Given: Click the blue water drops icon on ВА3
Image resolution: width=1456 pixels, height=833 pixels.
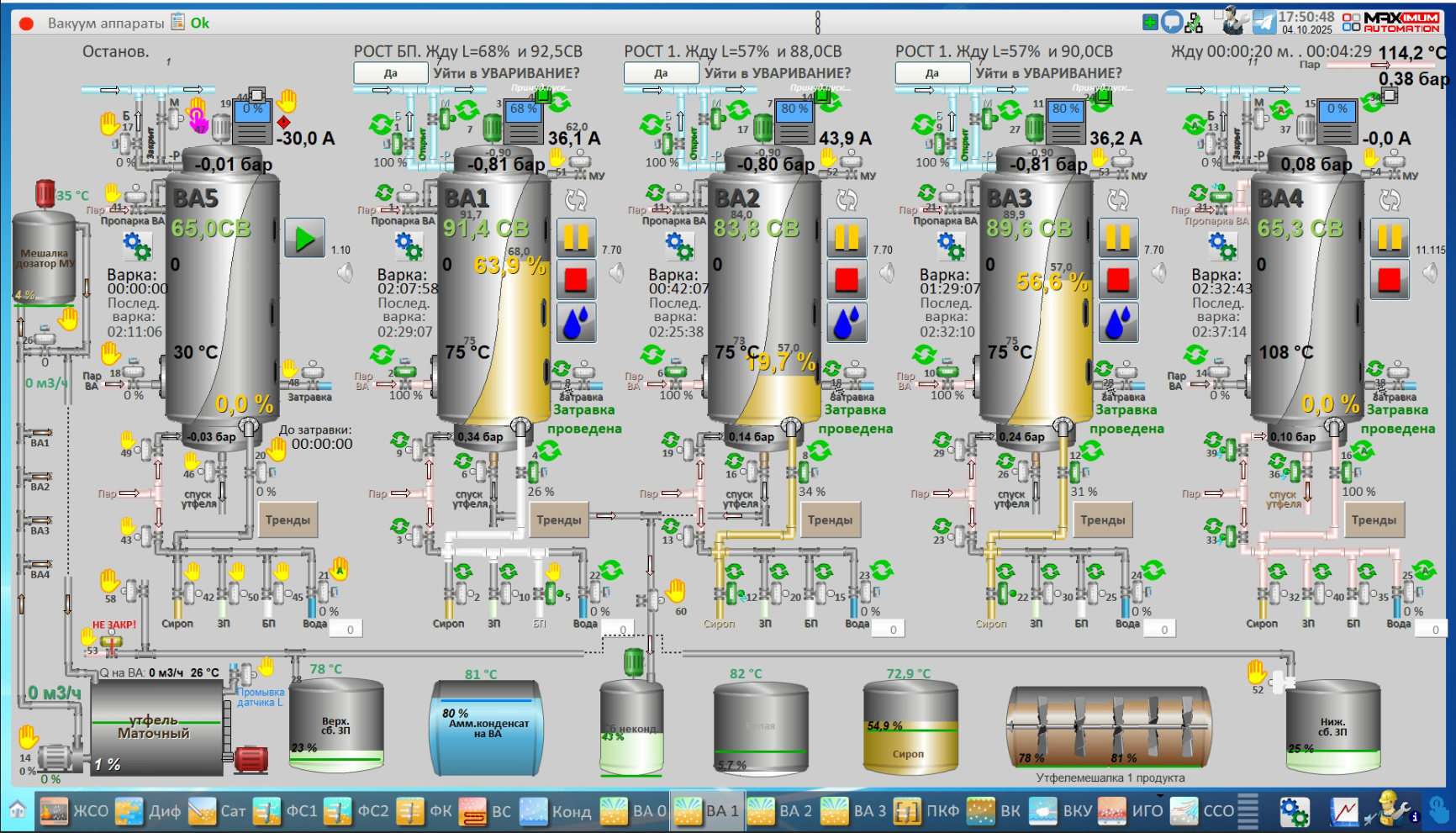Looking at the screenshot, I should (x=1117, y=322).
